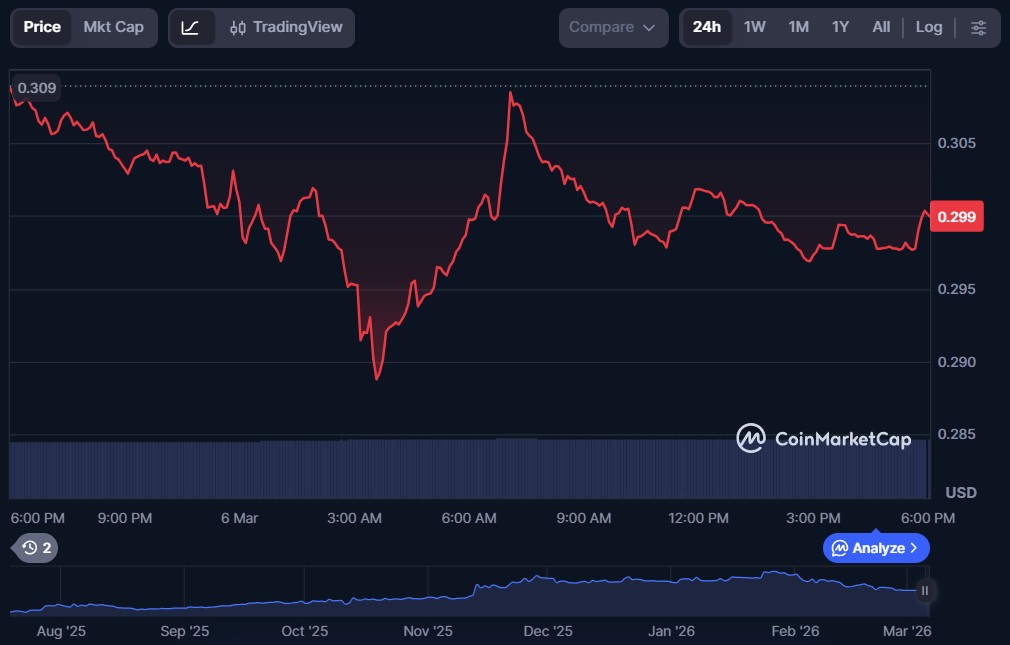Switch to line chart view icon
This screenshot has height=645, width=1010.
[190, 27]
